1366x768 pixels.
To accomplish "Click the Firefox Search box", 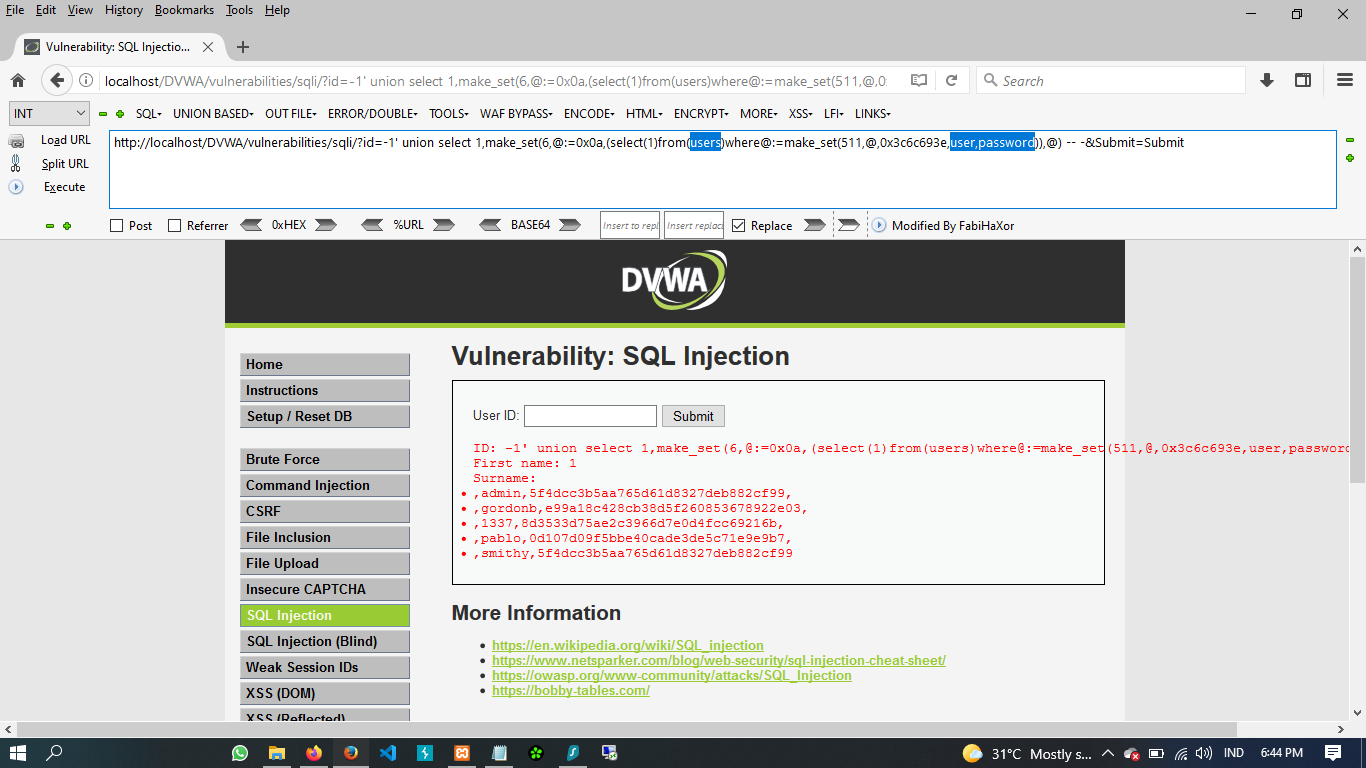I will tap(1110, 81).
